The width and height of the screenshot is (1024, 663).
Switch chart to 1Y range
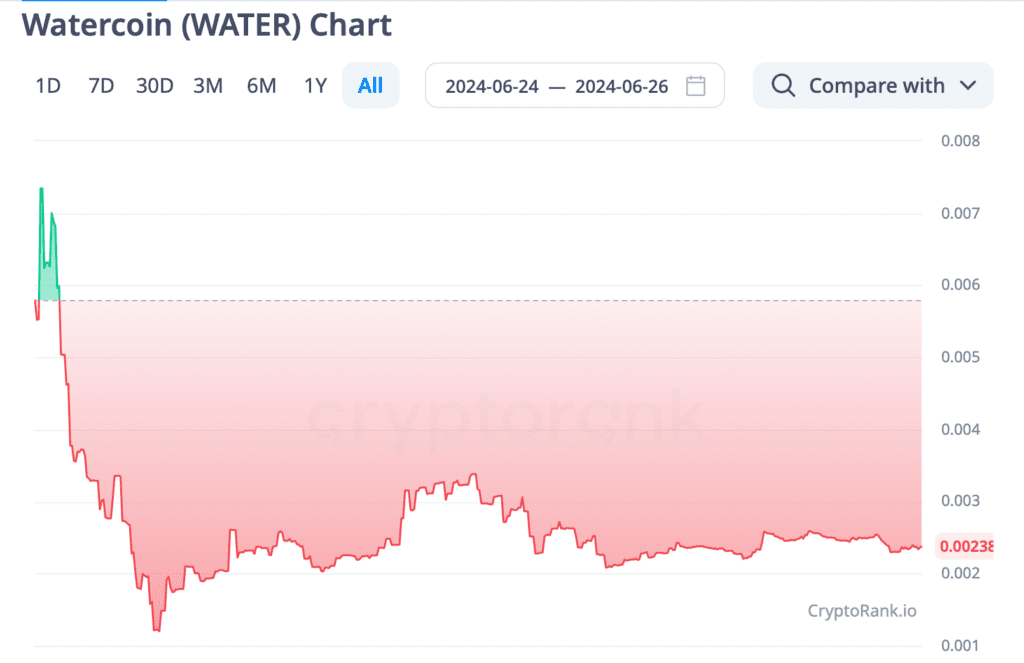[315, 86]
